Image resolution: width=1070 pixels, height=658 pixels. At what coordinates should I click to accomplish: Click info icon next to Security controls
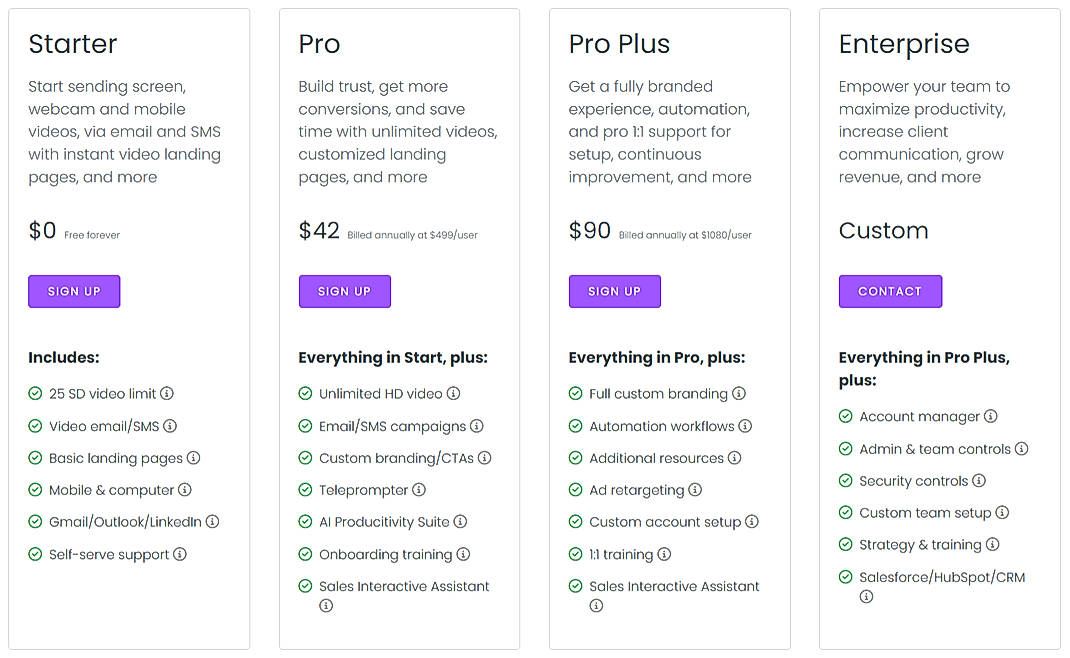pos(979,481)
